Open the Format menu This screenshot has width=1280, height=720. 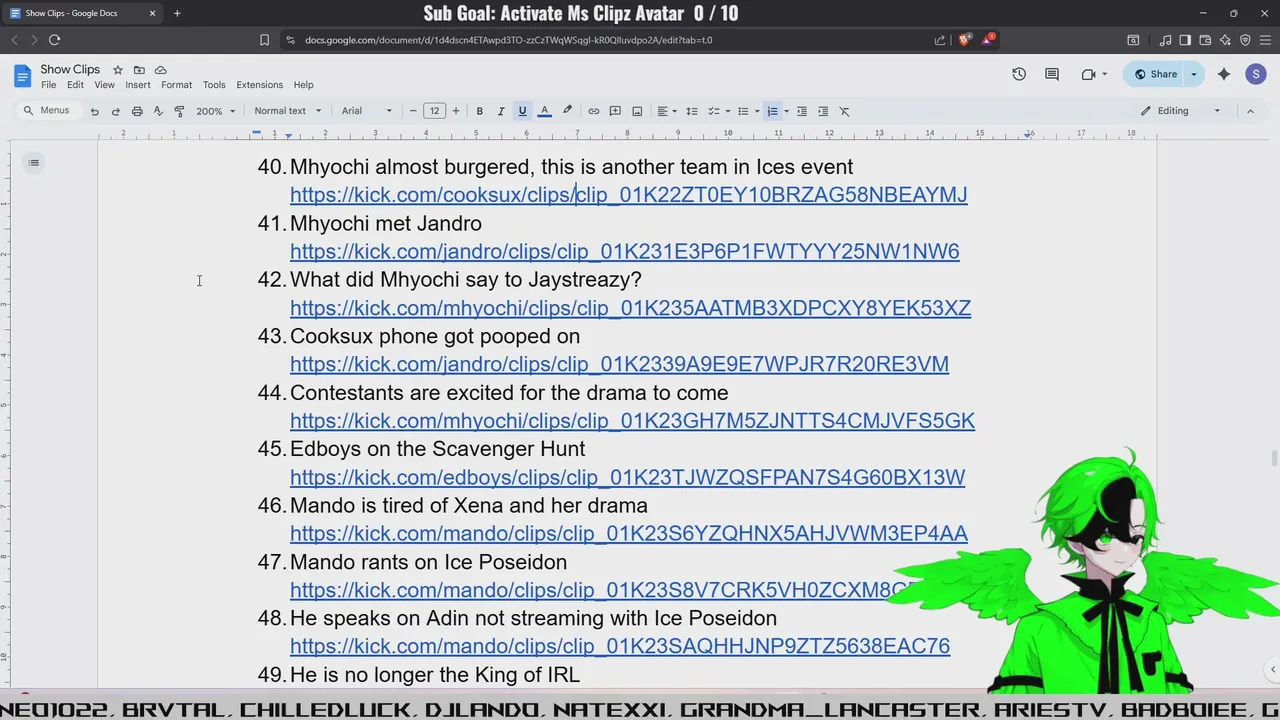point(176,85)
